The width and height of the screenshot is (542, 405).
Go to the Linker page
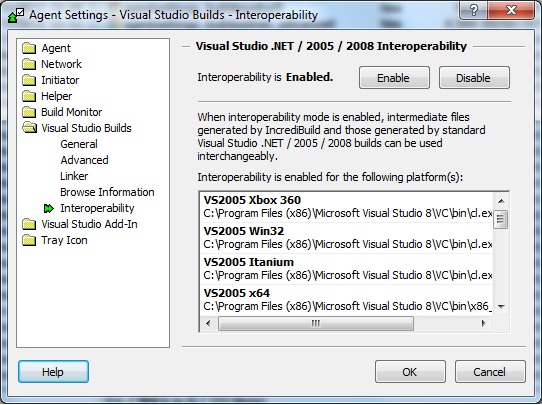click(x=74, y=176)
